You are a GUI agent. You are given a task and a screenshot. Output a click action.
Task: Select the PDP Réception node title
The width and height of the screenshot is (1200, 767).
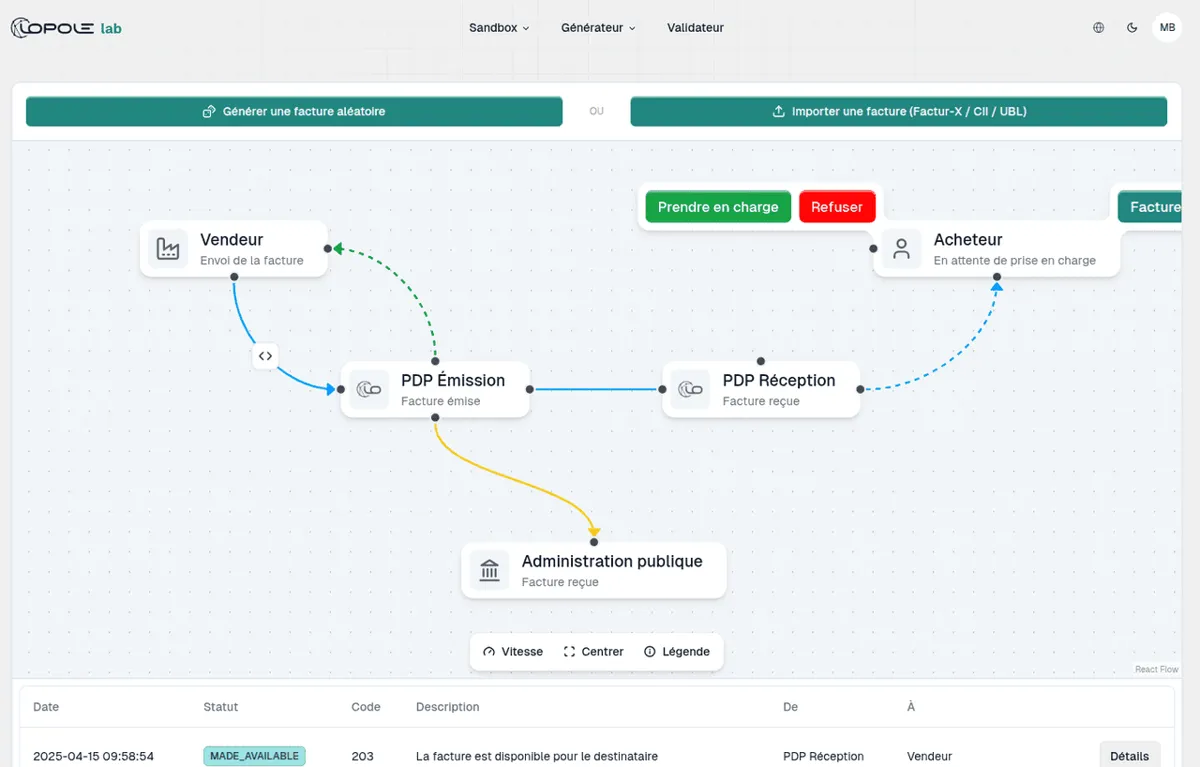[x=779, y=380]
